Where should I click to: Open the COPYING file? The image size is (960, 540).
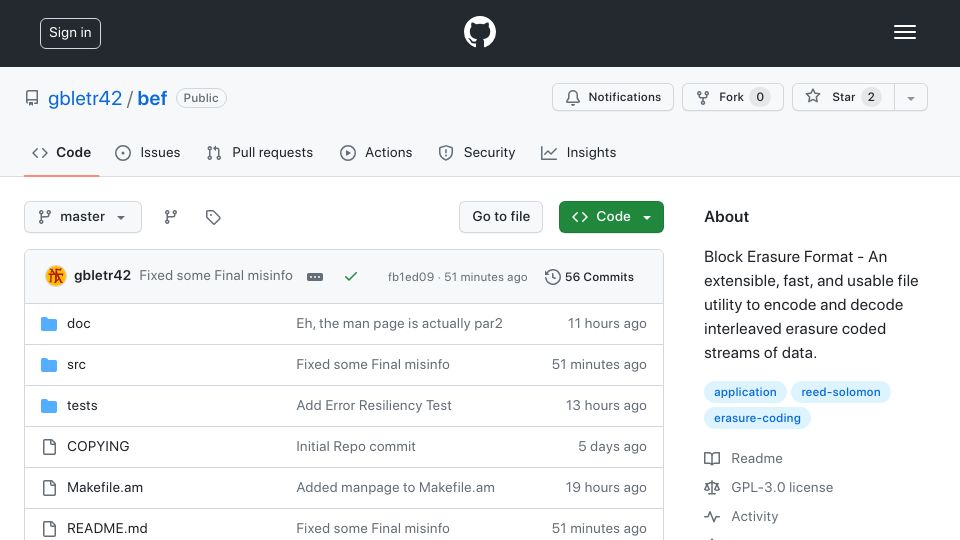[98, 446]
